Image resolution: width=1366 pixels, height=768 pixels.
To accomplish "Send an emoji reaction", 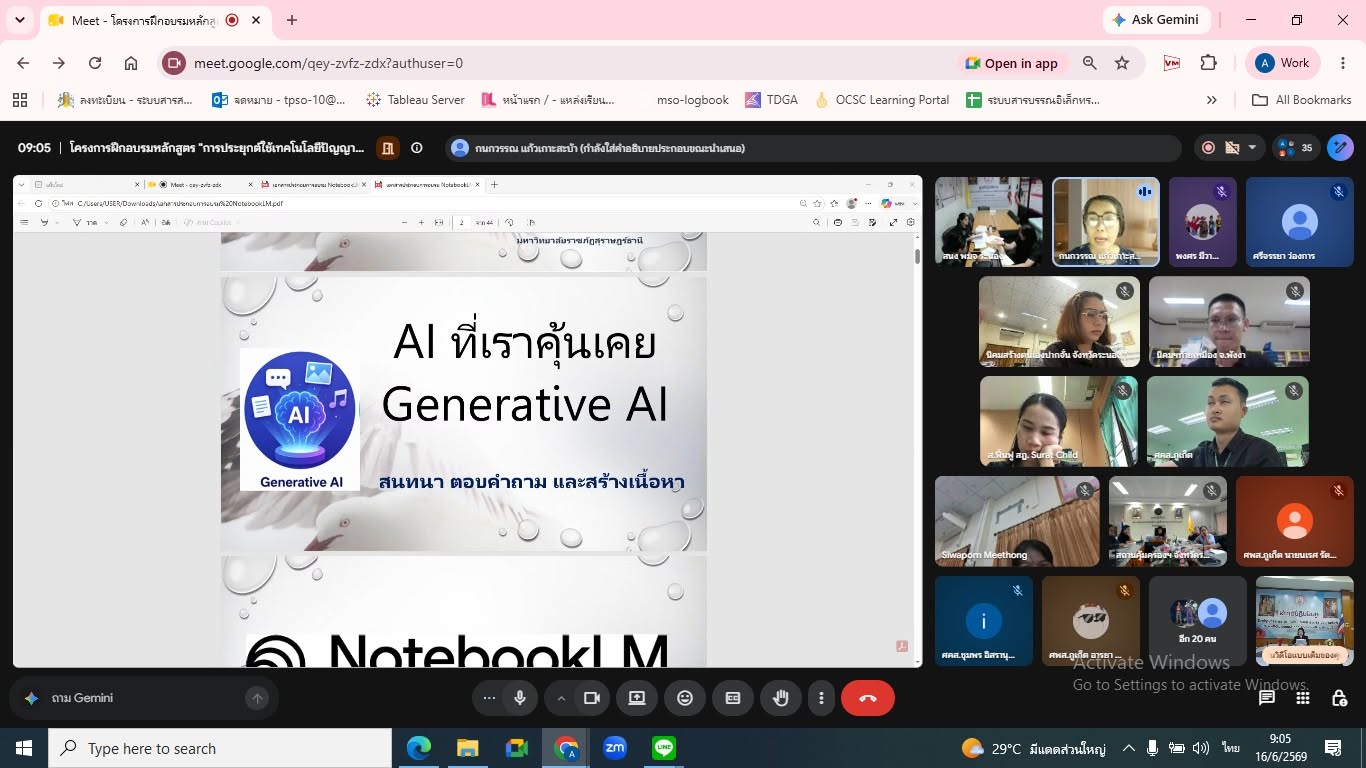I will point(685,699).
